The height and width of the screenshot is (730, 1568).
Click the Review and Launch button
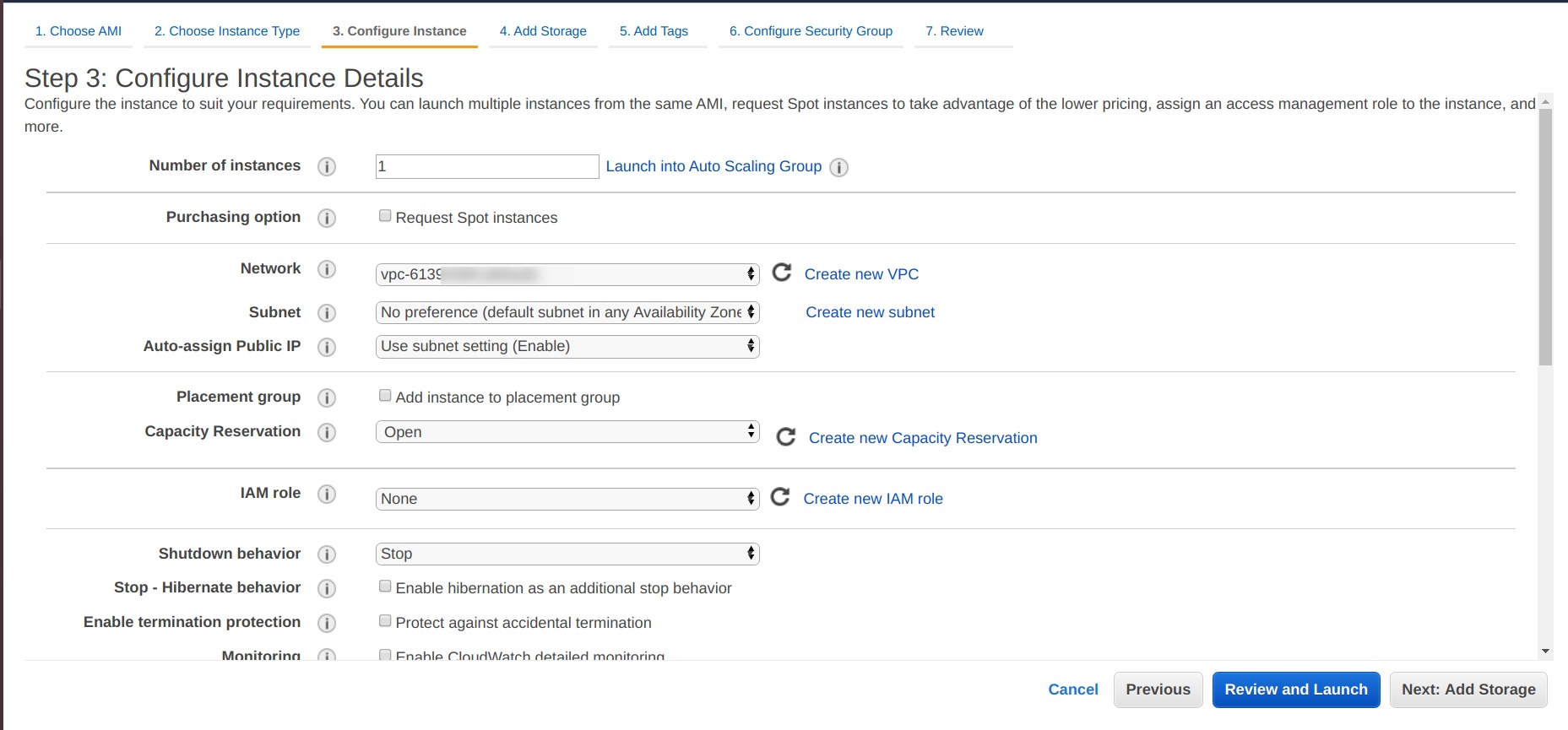tap(1295, 689)
